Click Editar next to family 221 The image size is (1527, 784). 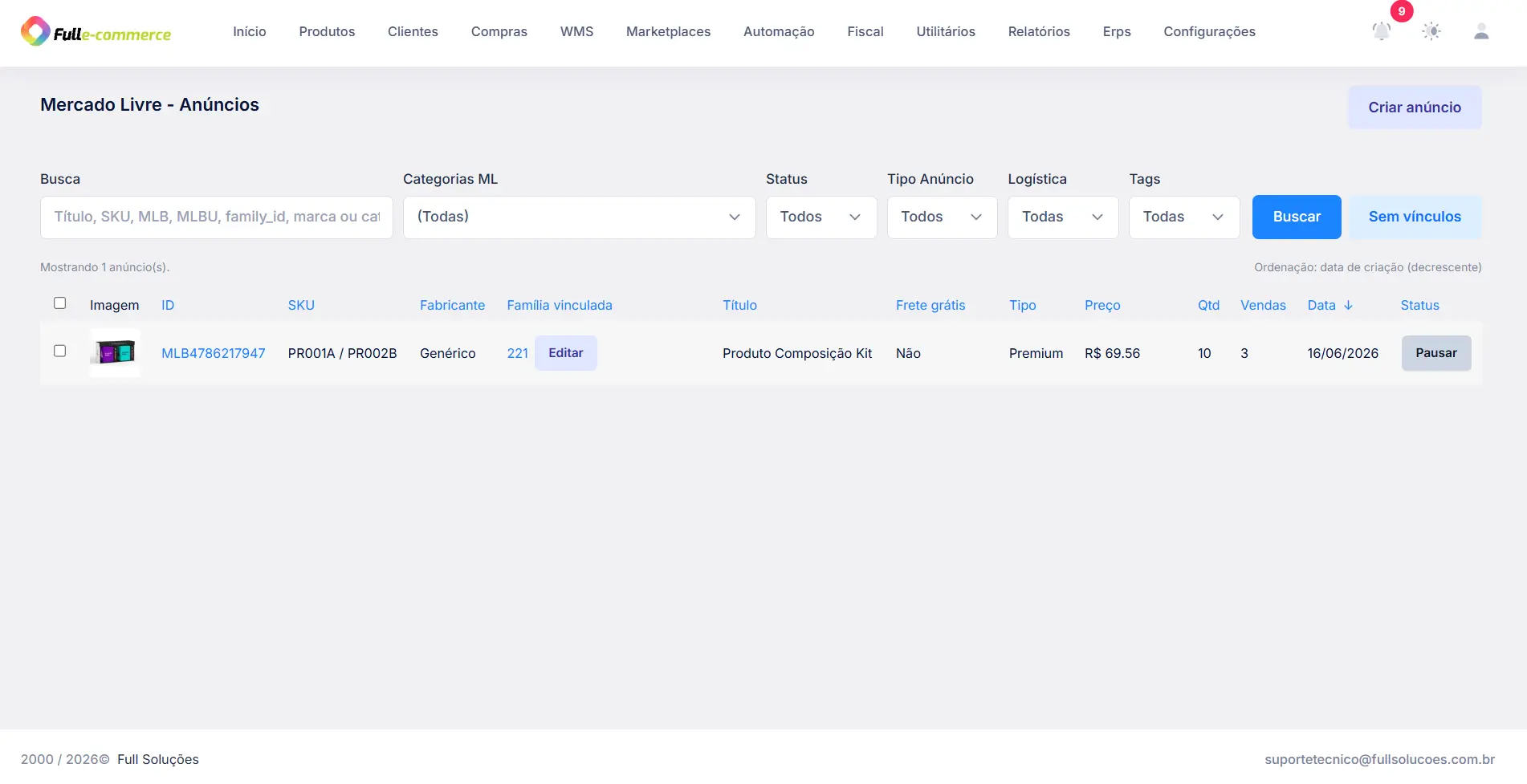(566, 353)
